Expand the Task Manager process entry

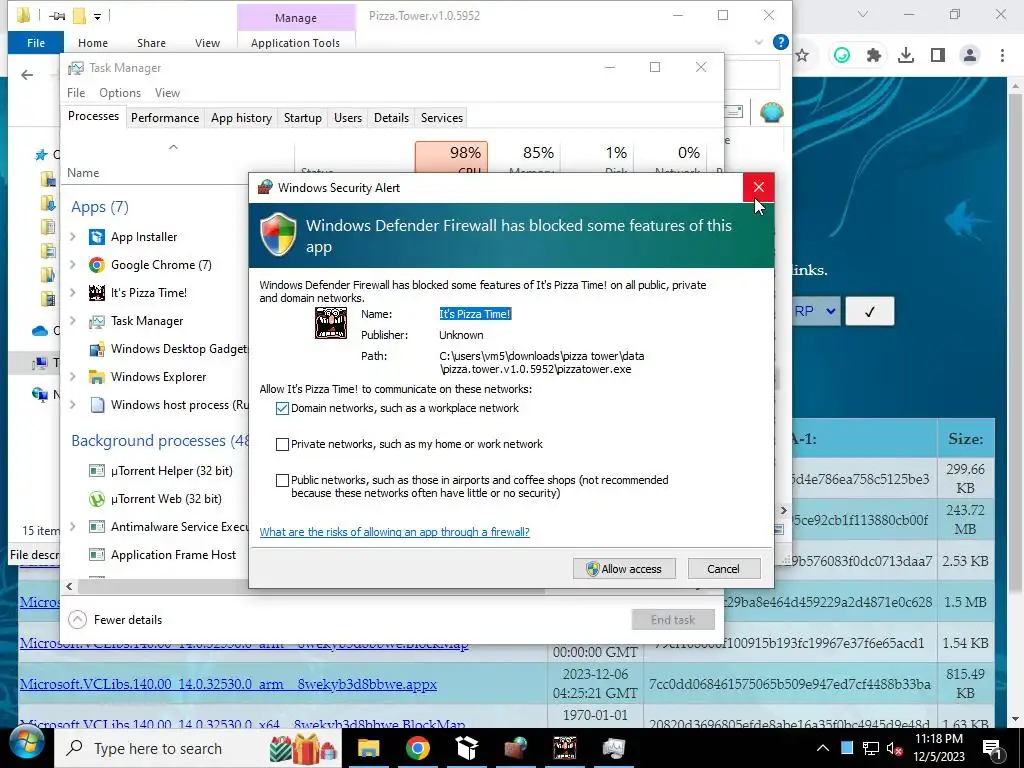[73, 321]
